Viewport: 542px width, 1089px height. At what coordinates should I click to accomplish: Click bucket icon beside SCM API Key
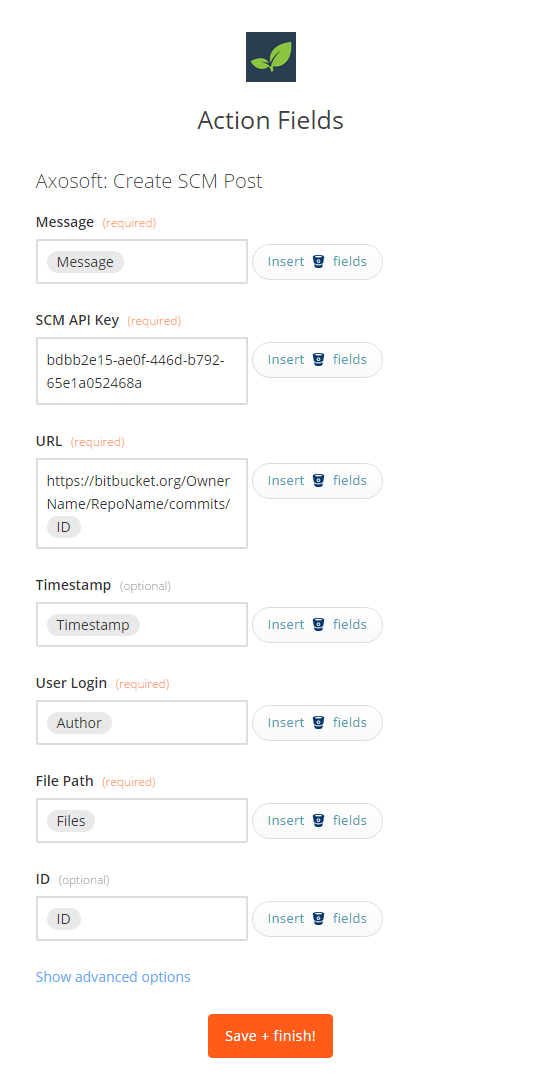(x=318, y=360)
